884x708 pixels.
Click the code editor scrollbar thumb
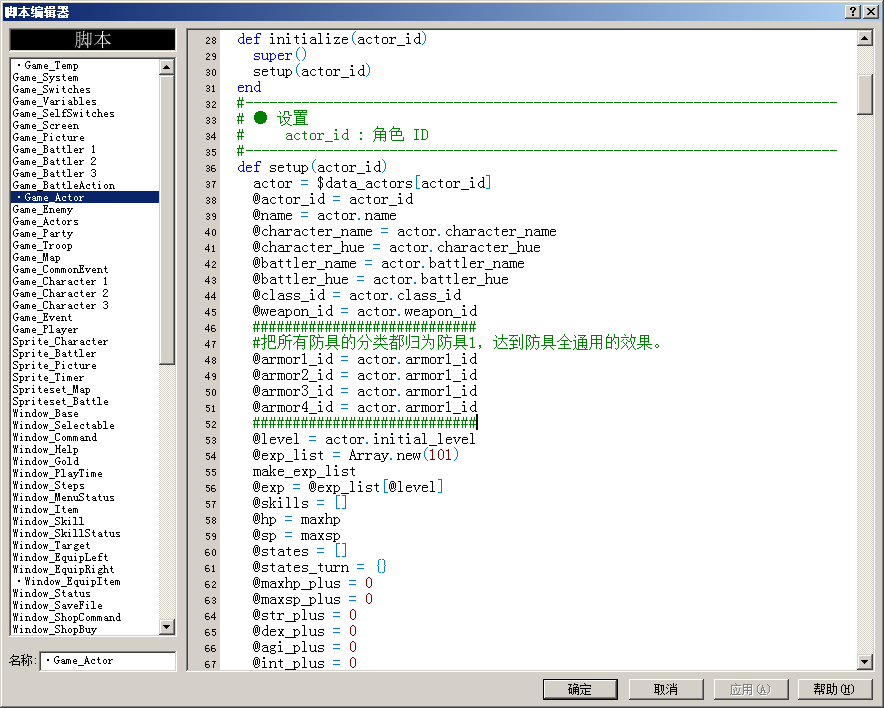pyautogui.click(x=864, y=94)
